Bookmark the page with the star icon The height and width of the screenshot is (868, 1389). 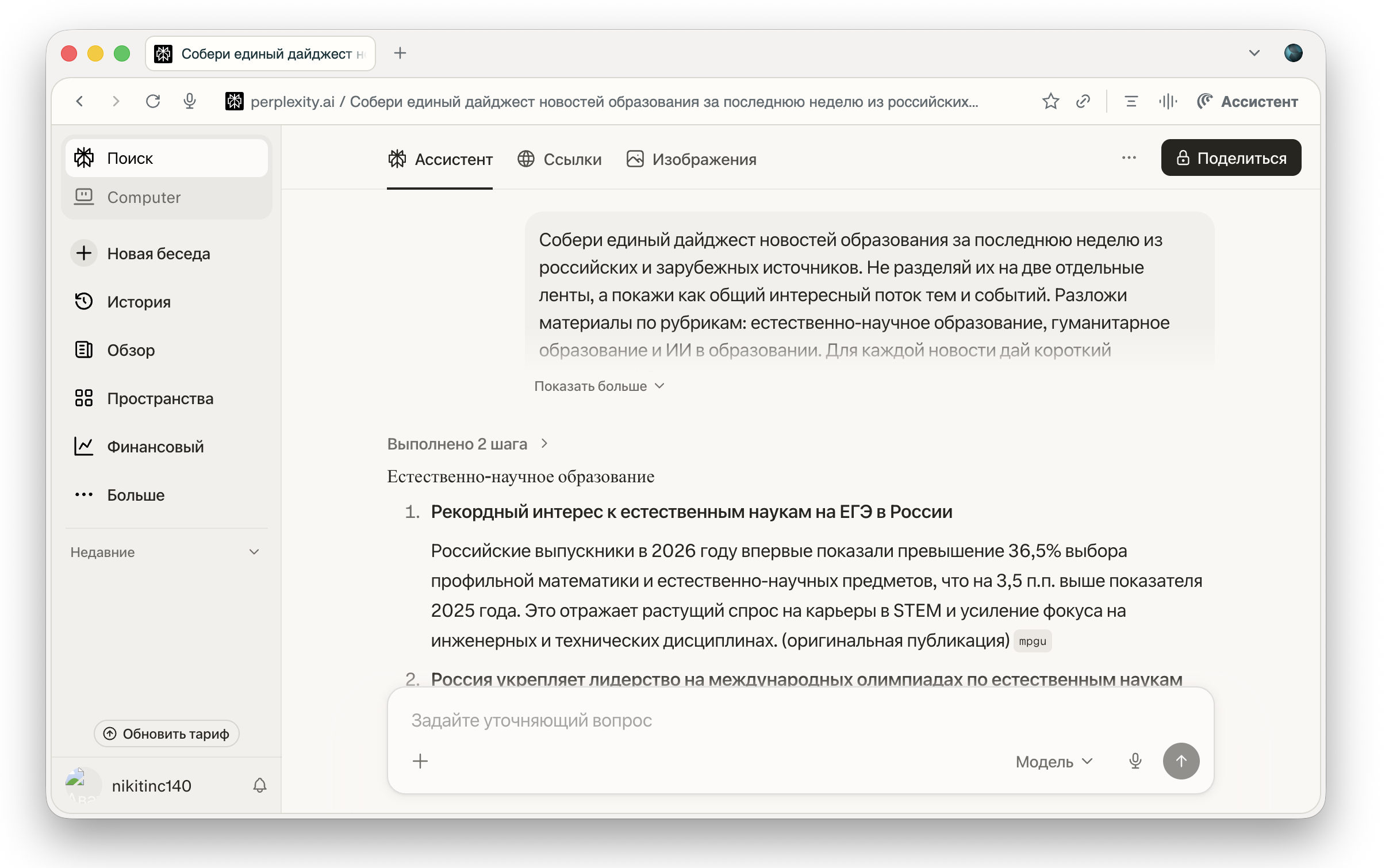(x=1050, y=101)
